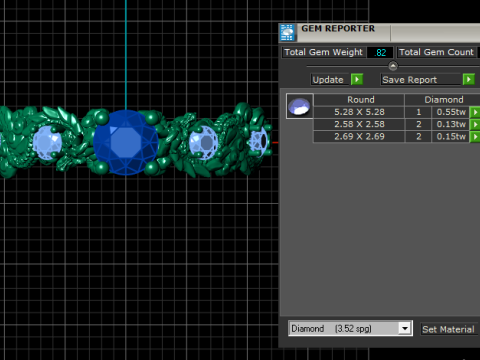Click the .82 total gem weight value
The image size is (480, 360).
[380, 53]
